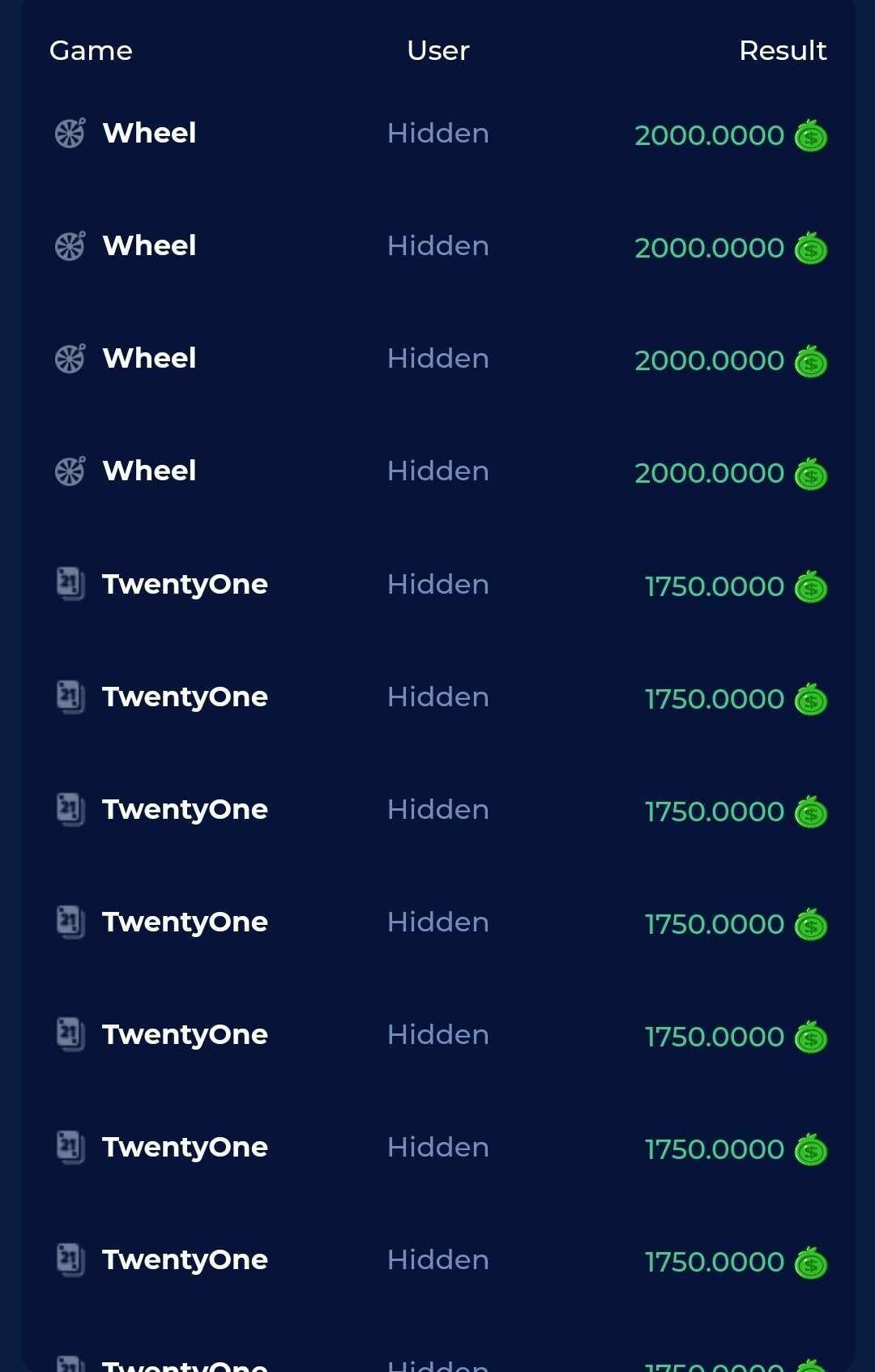Image resolution: width=875 pixels, height=1372 pixels.
Task: Select the Result column header
Action: 783,50
